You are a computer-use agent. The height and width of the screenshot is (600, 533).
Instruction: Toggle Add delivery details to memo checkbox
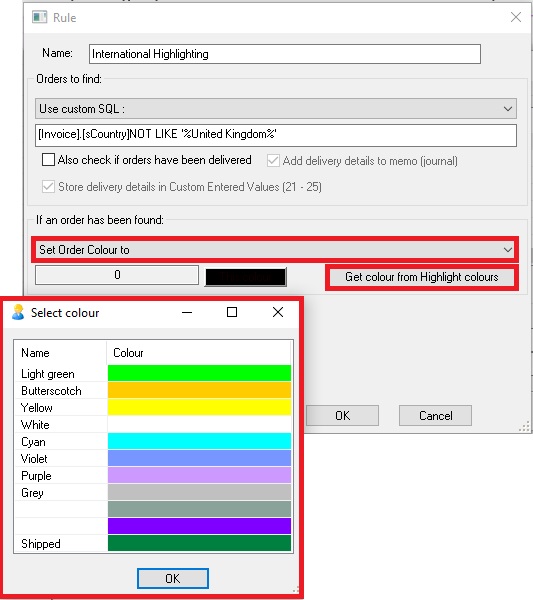[x=273, y=160]
